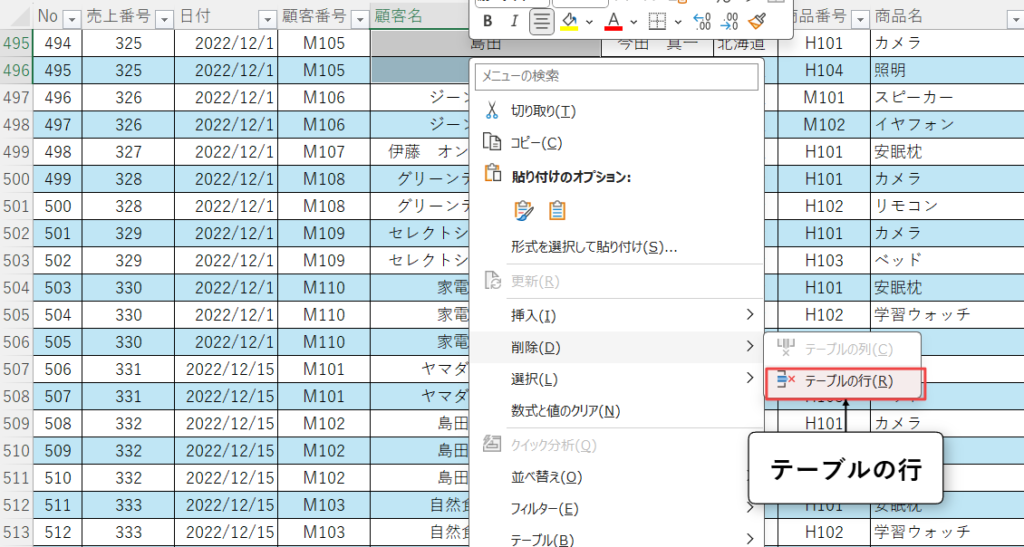Viewport: 1024px width, 547px height.
Task: Click the メニューの検索 search box
Action: 616,76
